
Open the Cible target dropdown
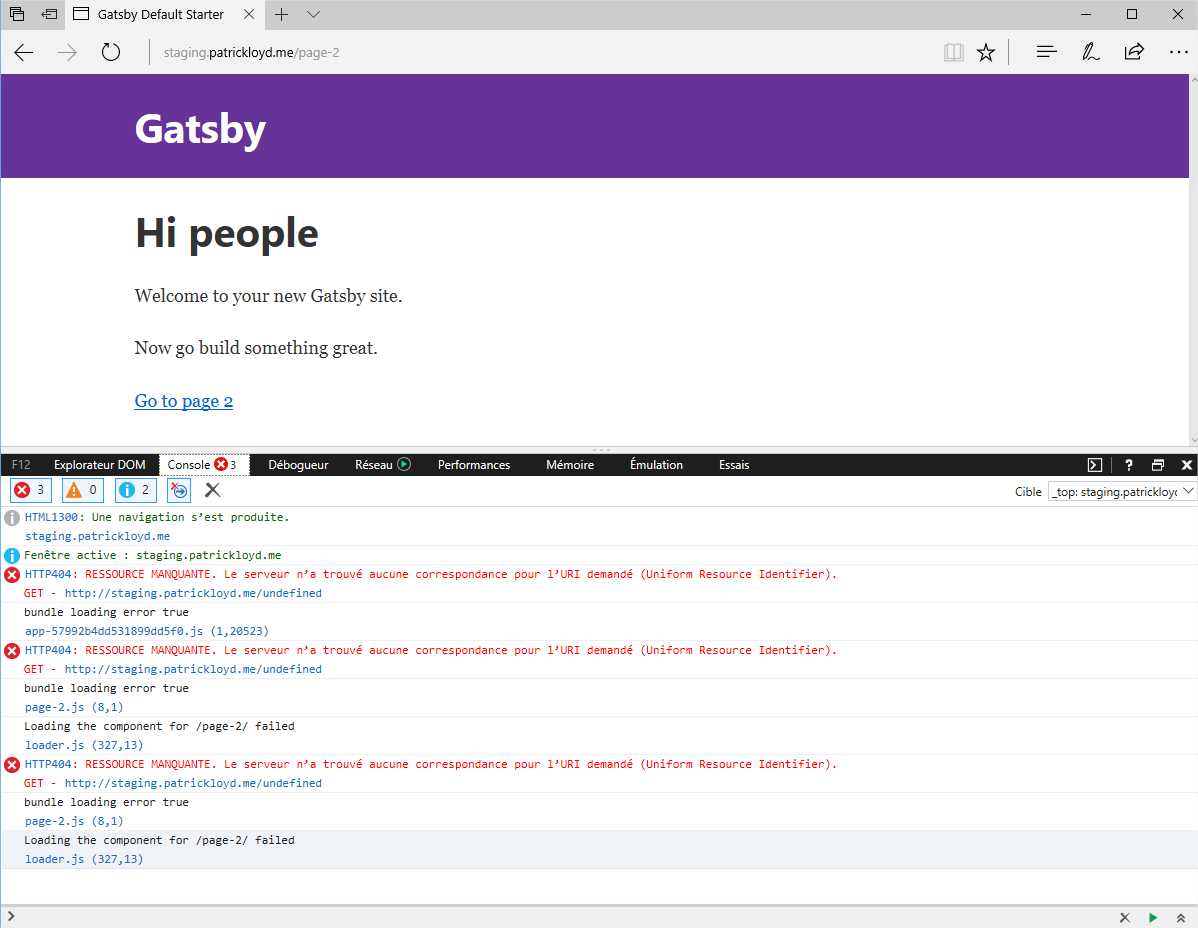coord(1122,492)
